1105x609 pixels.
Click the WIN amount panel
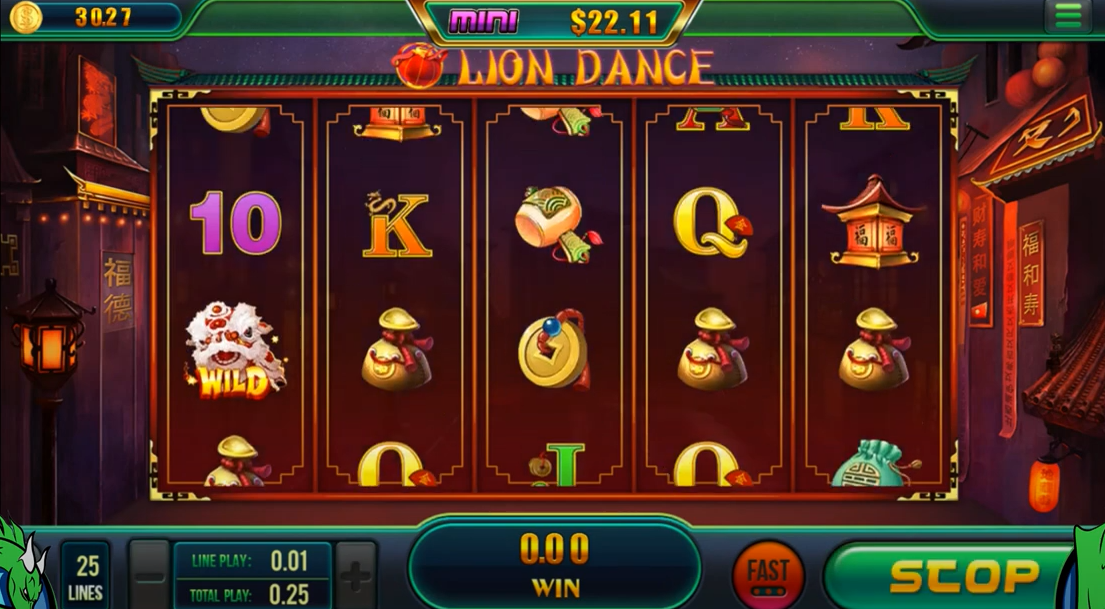click(554, 565)
